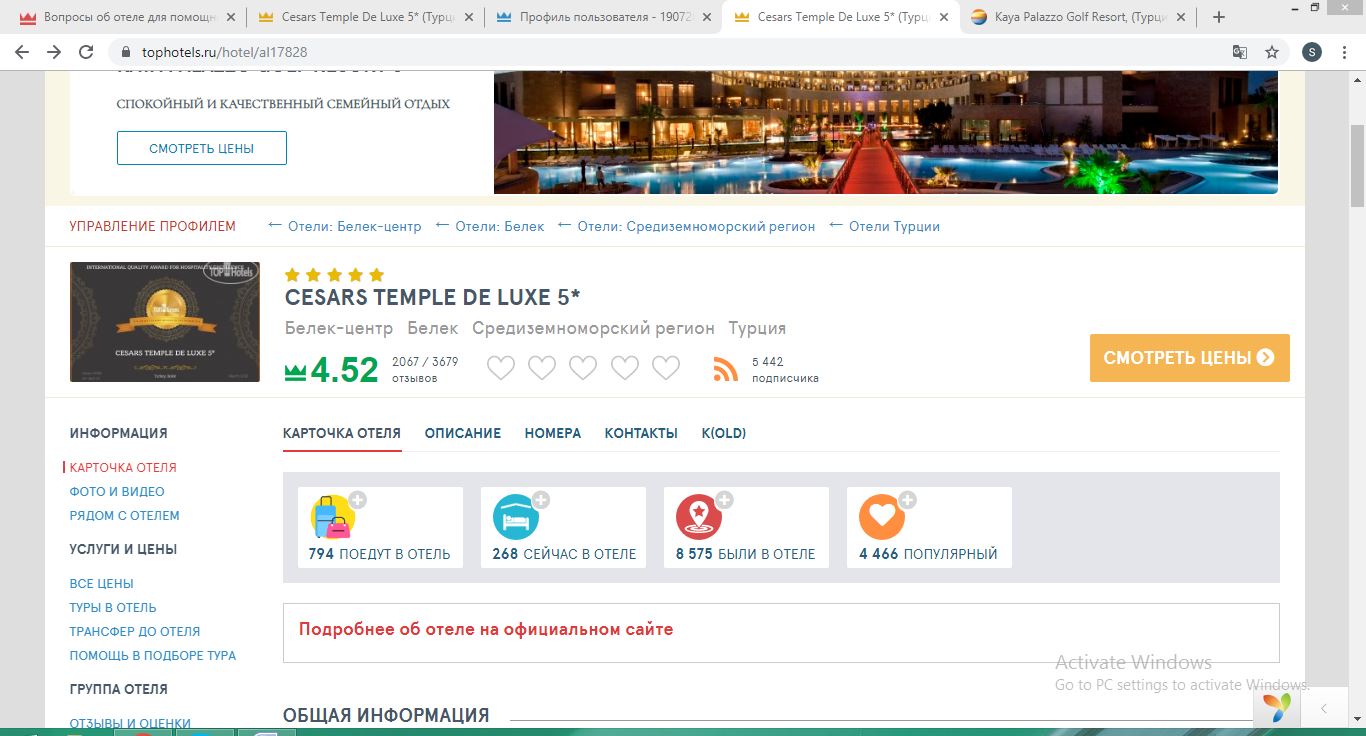1366x736 pixels.
Task: Click bed icon 'Сейчас в отеле'
Action: (x=516, y=517)
